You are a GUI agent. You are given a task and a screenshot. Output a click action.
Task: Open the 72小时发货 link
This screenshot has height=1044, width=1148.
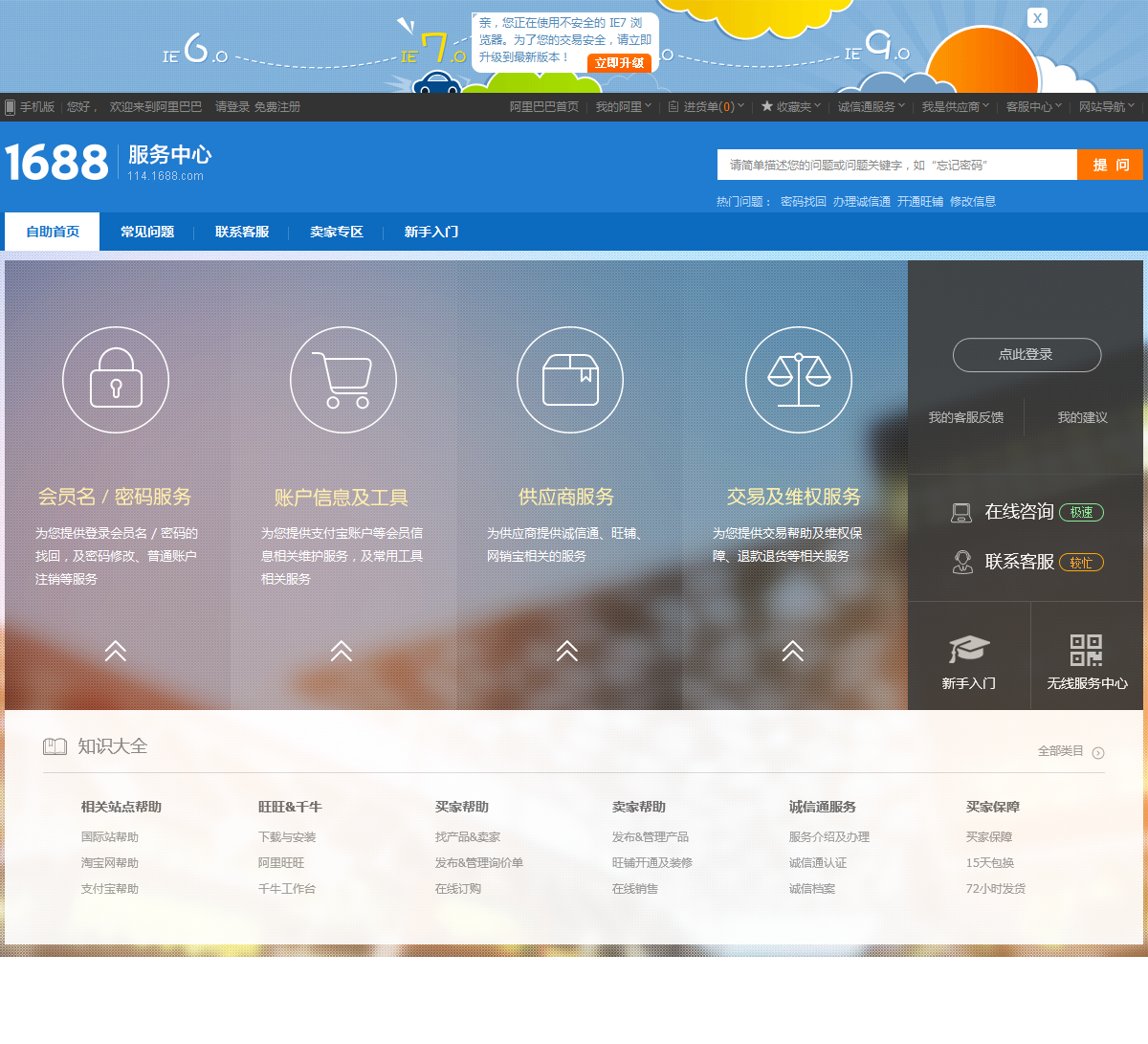(996, 889)
